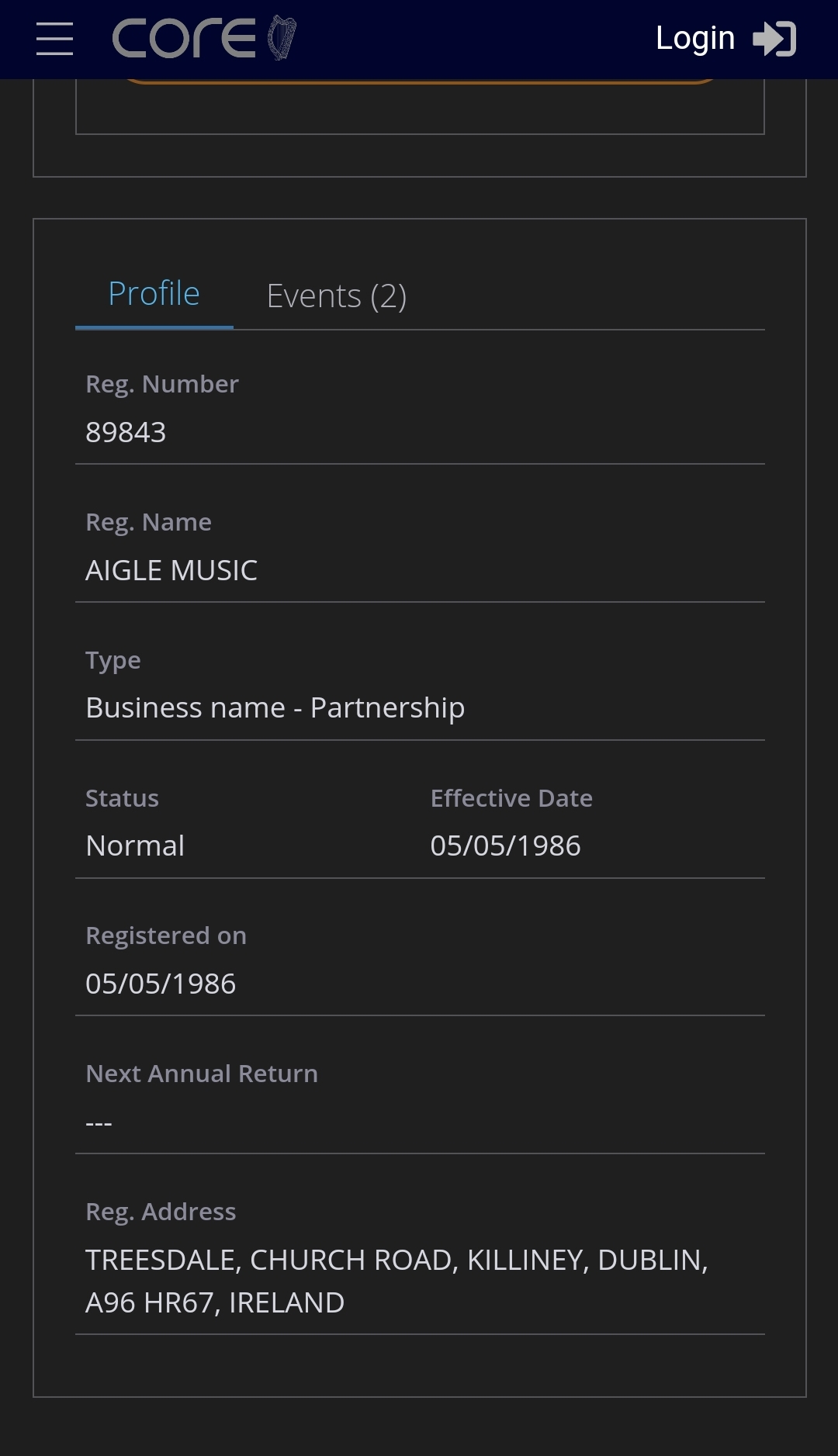This screenshot has width=838, height=1456.
Task: Click the Effective Date value 05/05/1986
Action: (x=506, y=846)
